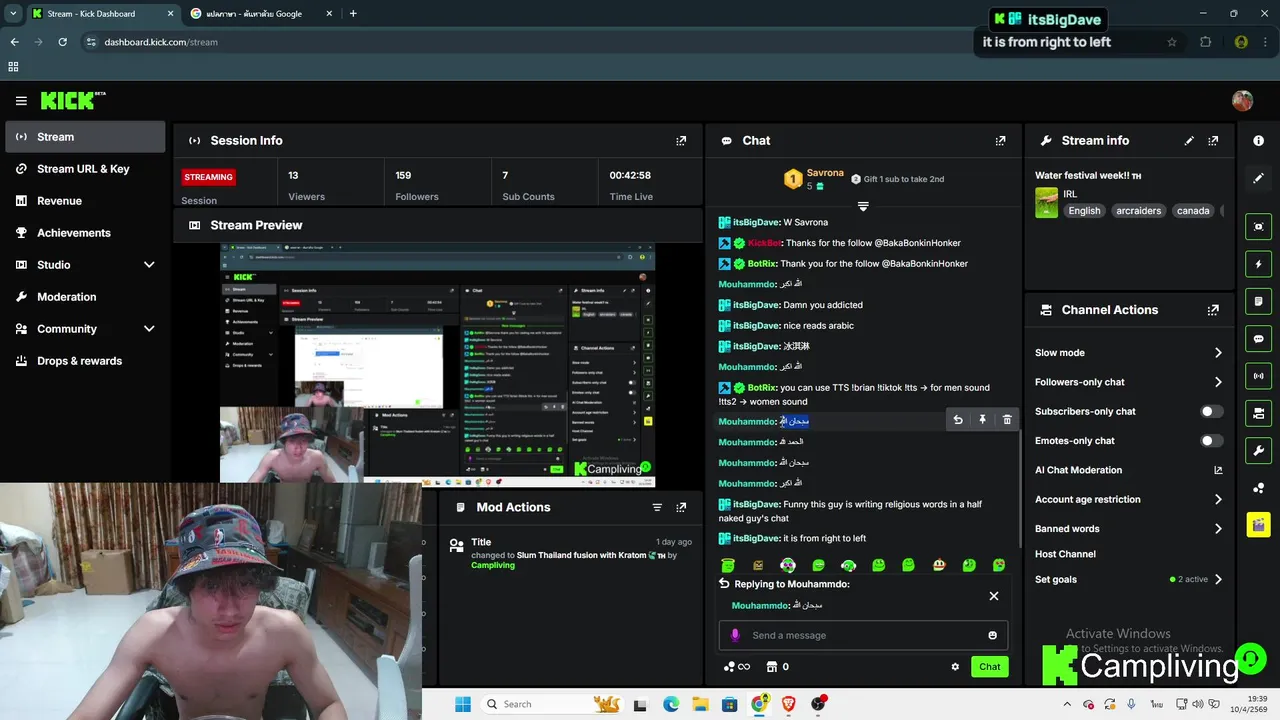This screenshot has height=720, width=1280.
Task: Select Stream in the left sidebar
Action: click(x=85, y=137)
